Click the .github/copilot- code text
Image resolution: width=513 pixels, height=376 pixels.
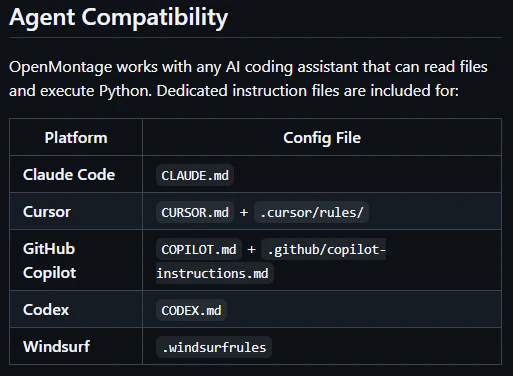[x=324, y=249]
